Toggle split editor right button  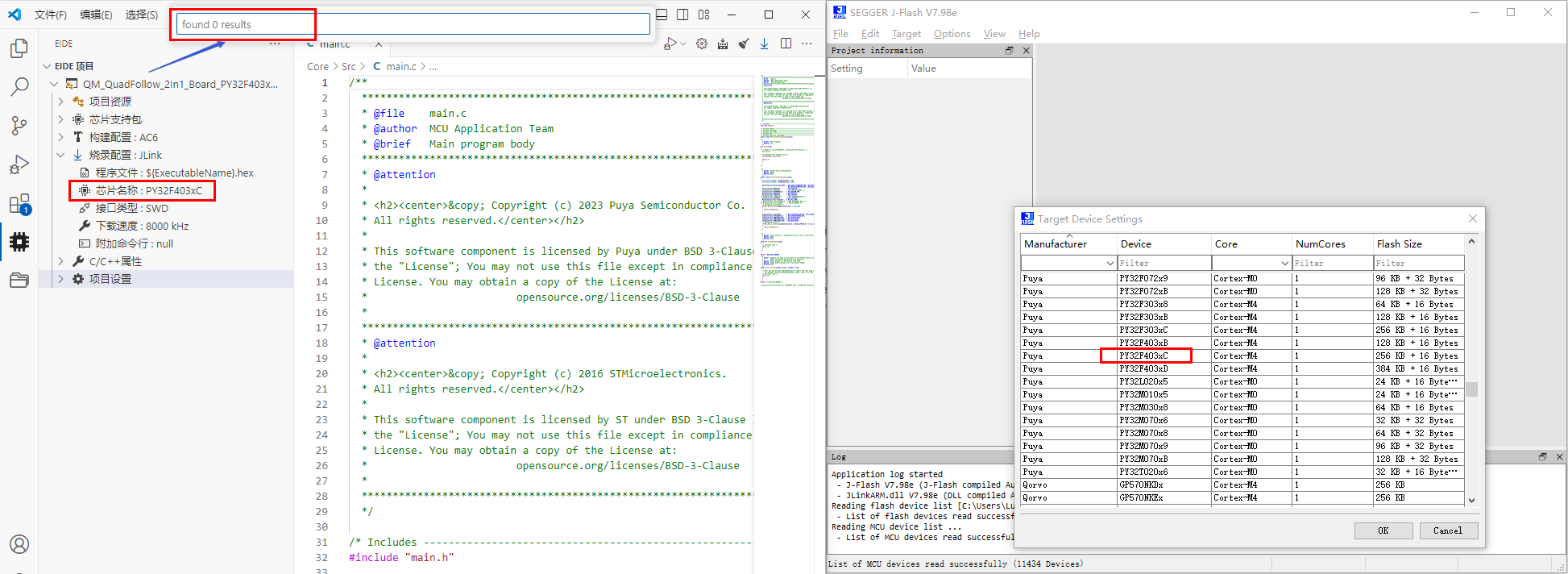(x=786, y=44)
